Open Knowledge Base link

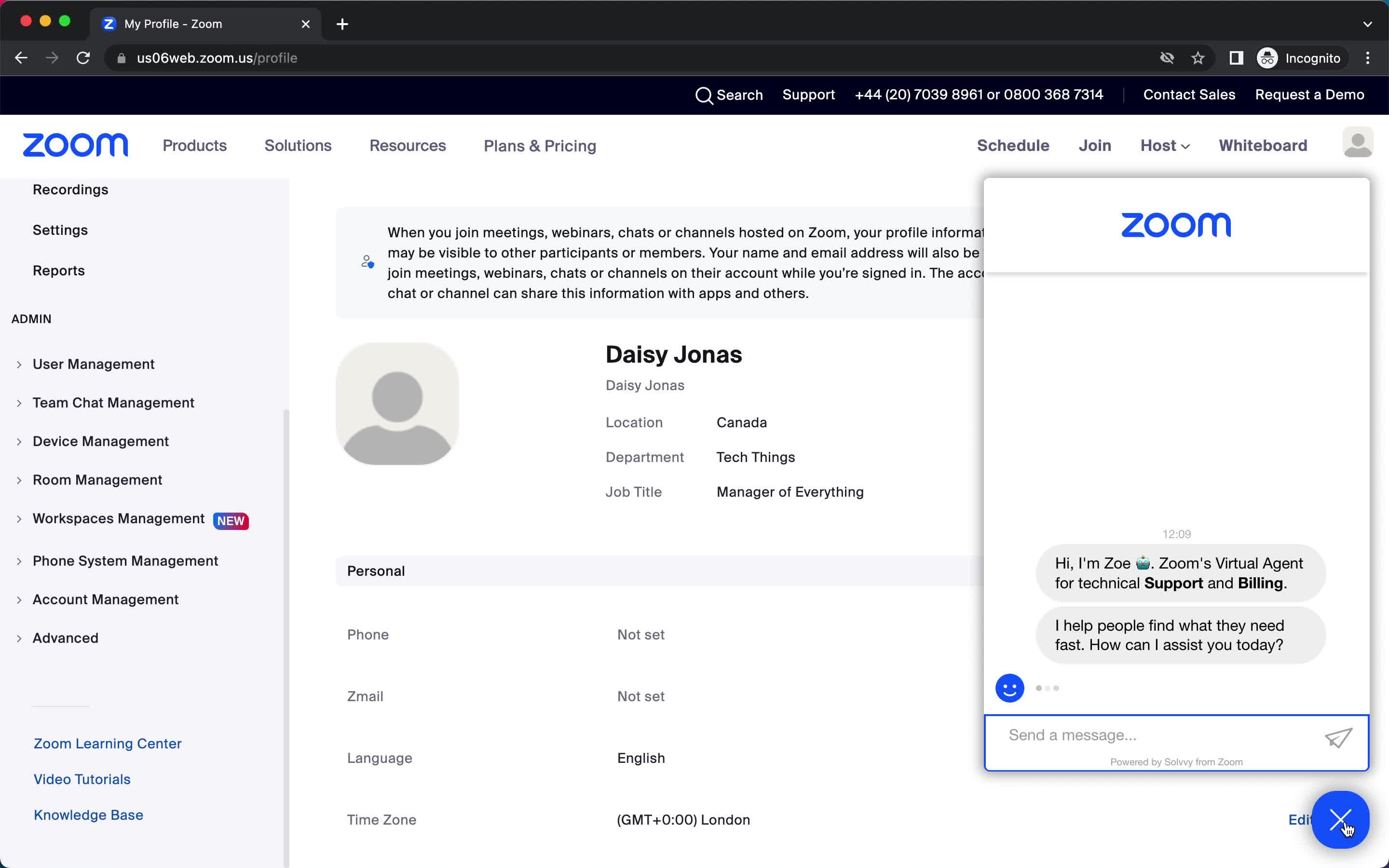[x=88, y=814]
